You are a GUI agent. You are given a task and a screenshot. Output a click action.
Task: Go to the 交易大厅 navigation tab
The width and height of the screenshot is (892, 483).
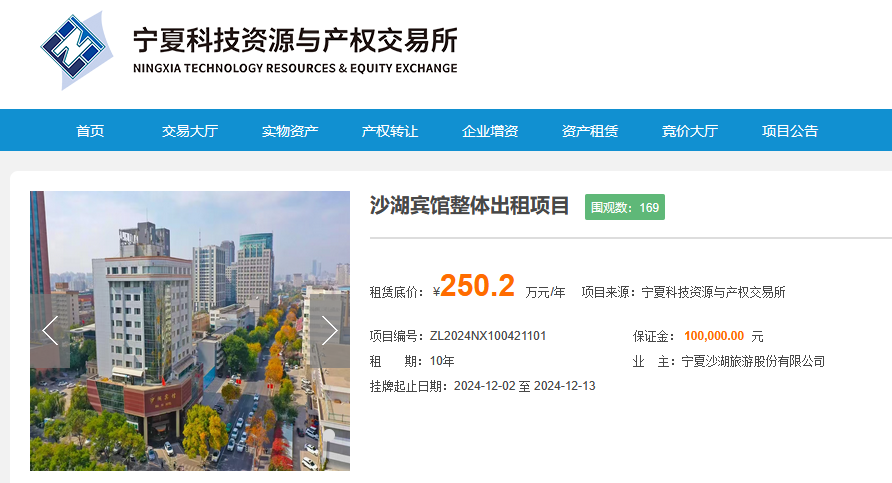coord(190,131)
